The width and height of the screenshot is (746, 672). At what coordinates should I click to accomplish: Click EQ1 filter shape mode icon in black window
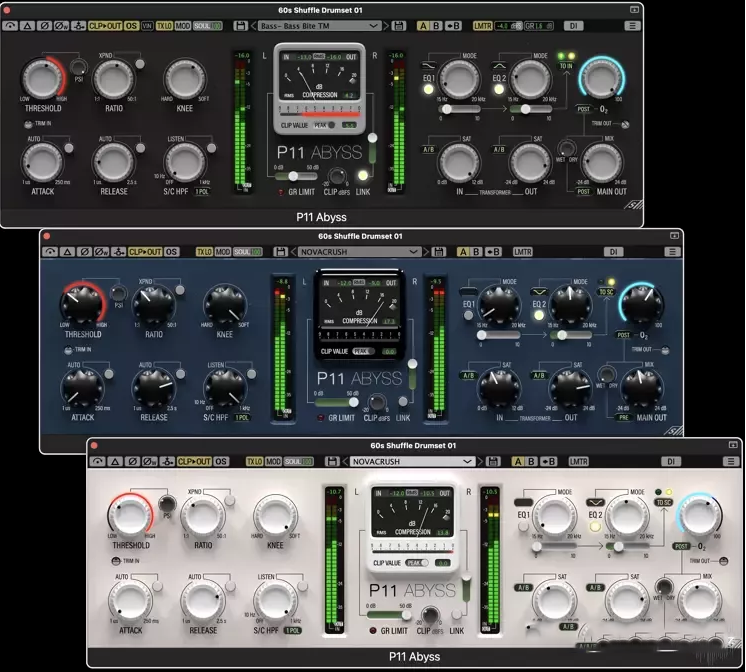point(429,65)
